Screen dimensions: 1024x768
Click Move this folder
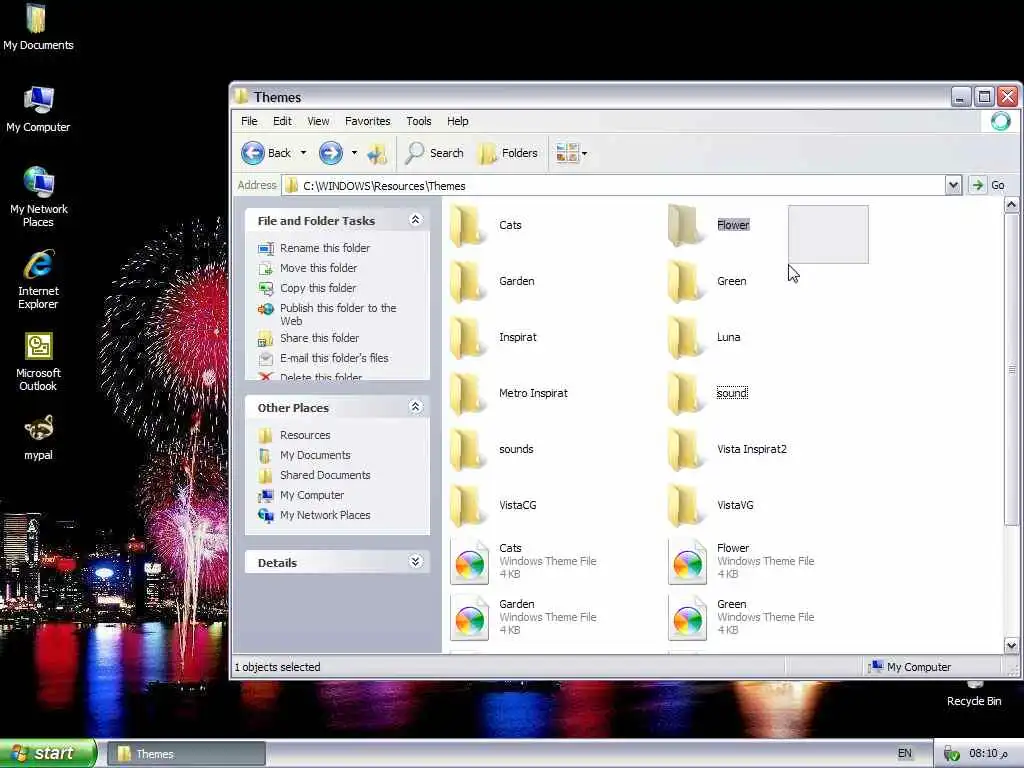coord(308,268)
